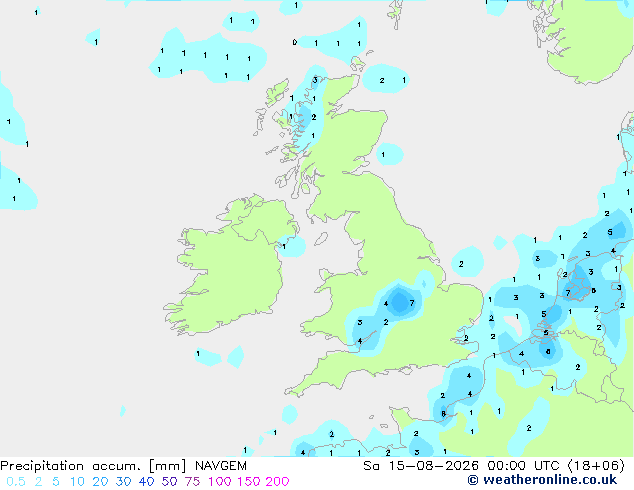
Task: Click the 100 mm legend value
Action: 220,482
